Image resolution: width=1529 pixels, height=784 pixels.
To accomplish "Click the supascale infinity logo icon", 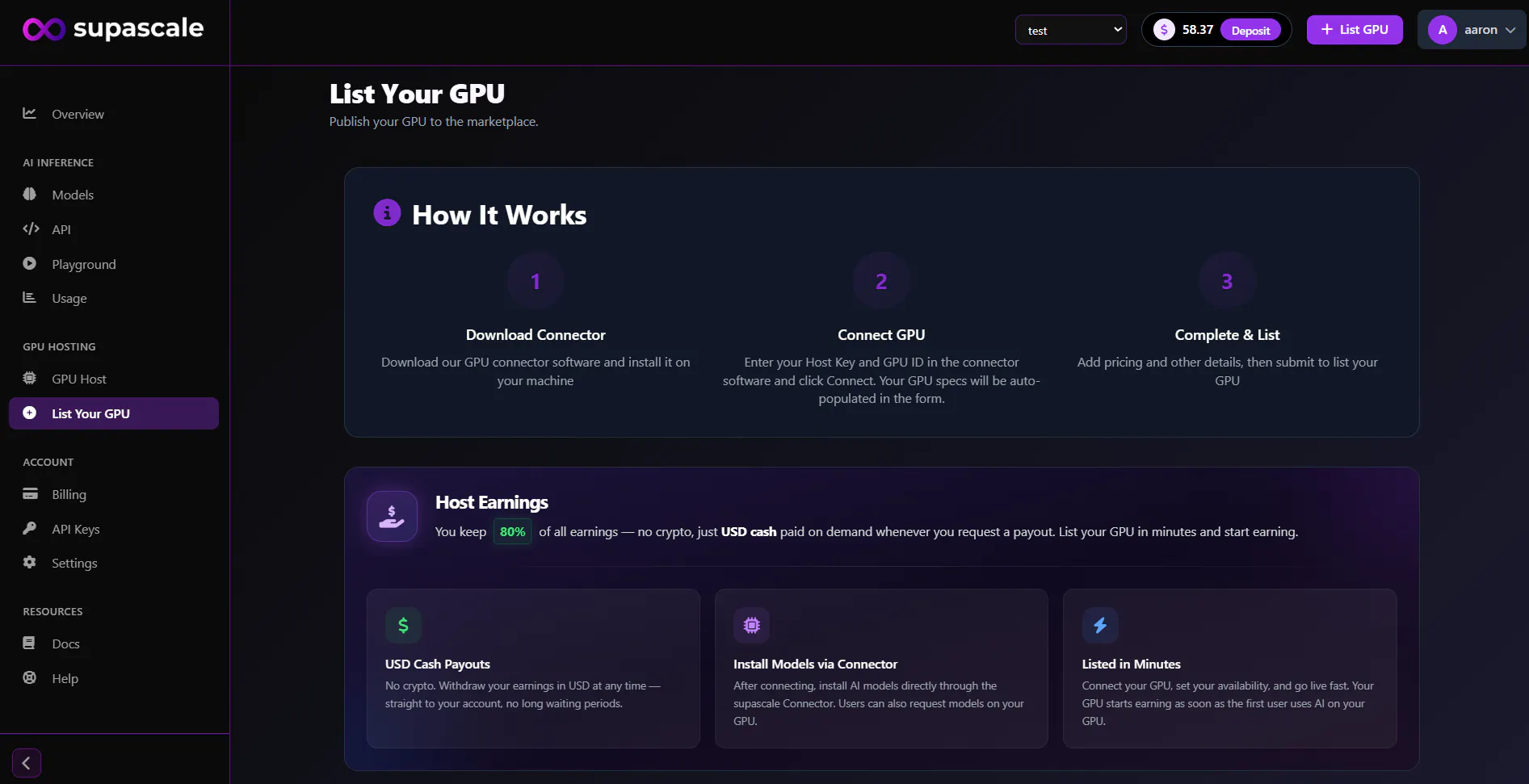I will [44, 29].
